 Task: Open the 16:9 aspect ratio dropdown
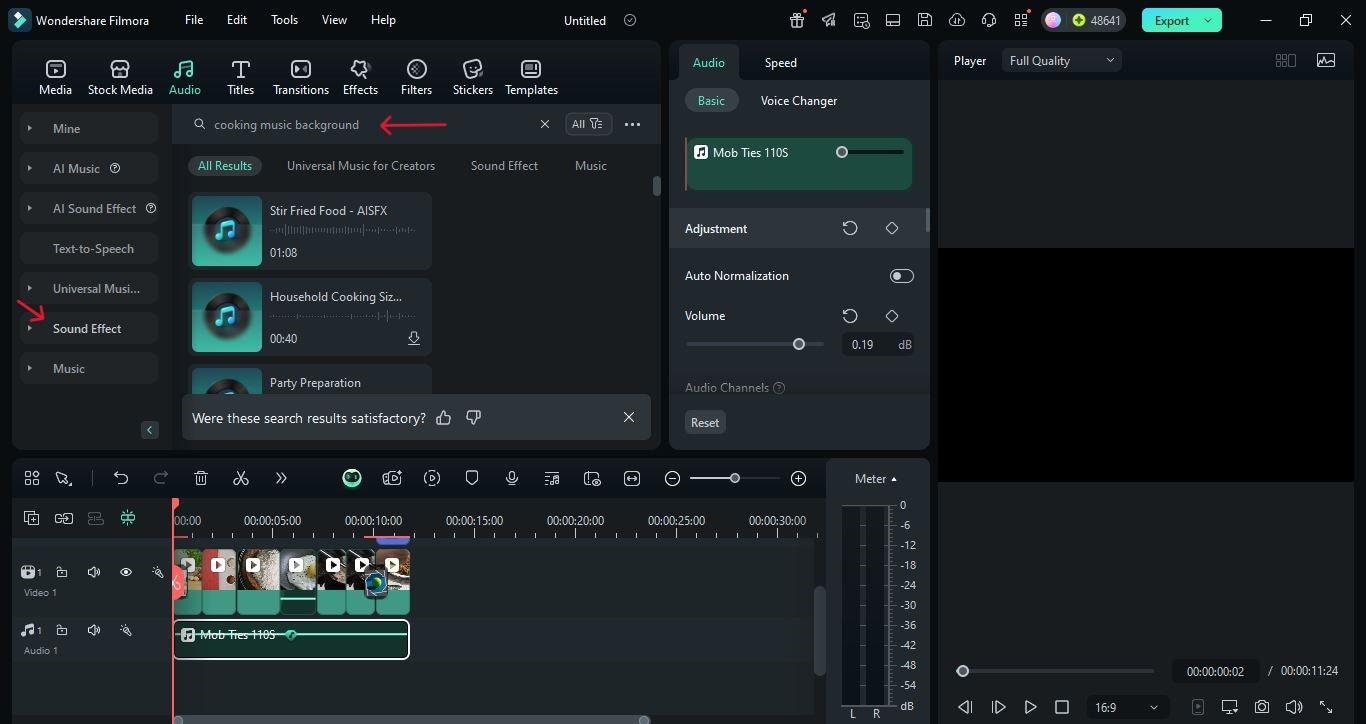[1125, 707]
